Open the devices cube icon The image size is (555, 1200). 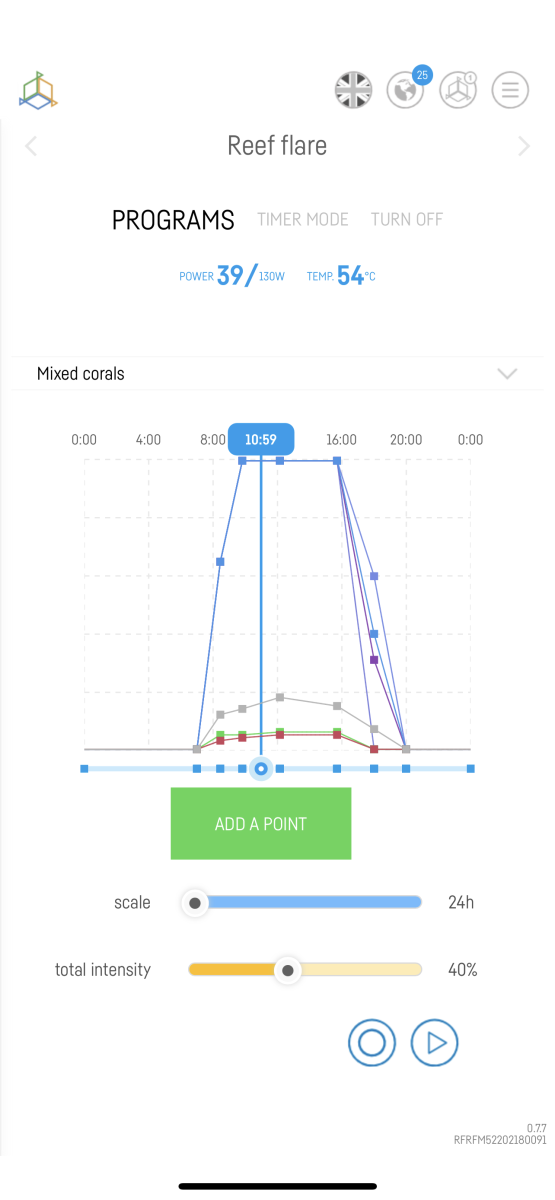tap(459, 90)
